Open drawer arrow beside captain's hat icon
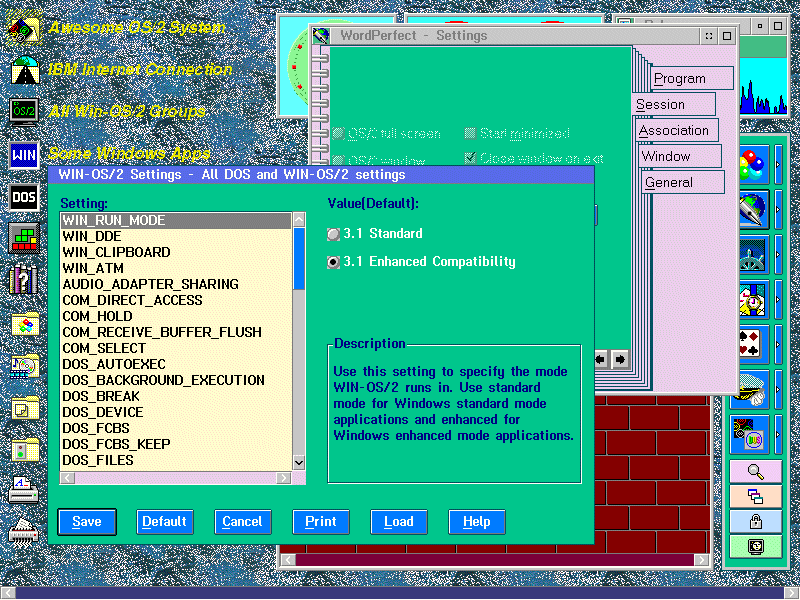 pos(778,390)
